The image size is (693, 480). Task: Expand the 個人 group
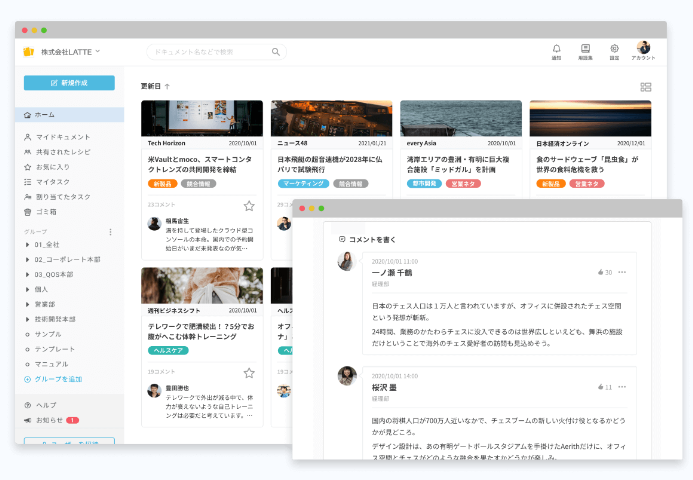click(28, 290)
